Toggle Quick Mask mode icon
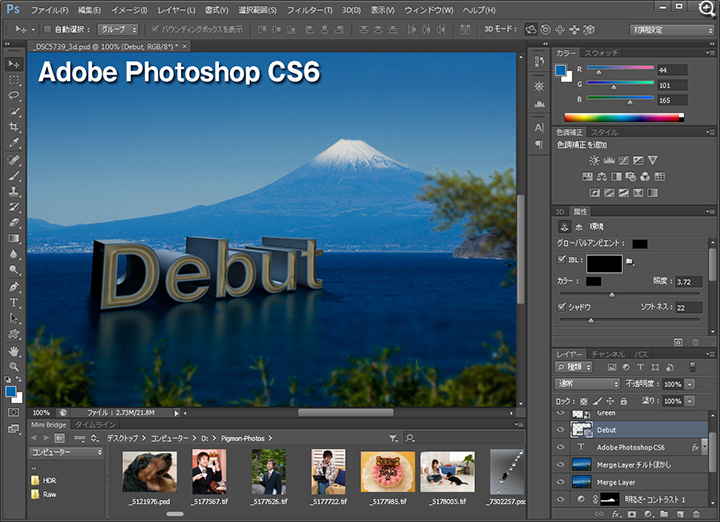 click(x=14, y=412)
